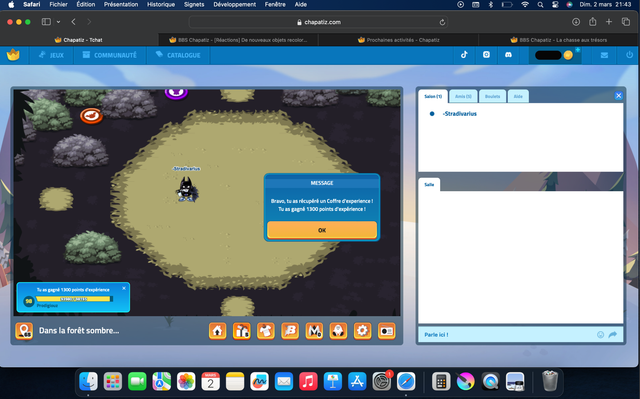Close the chat side panel
This screenshot has height=399, width=640.
click(x=618, y=95)
